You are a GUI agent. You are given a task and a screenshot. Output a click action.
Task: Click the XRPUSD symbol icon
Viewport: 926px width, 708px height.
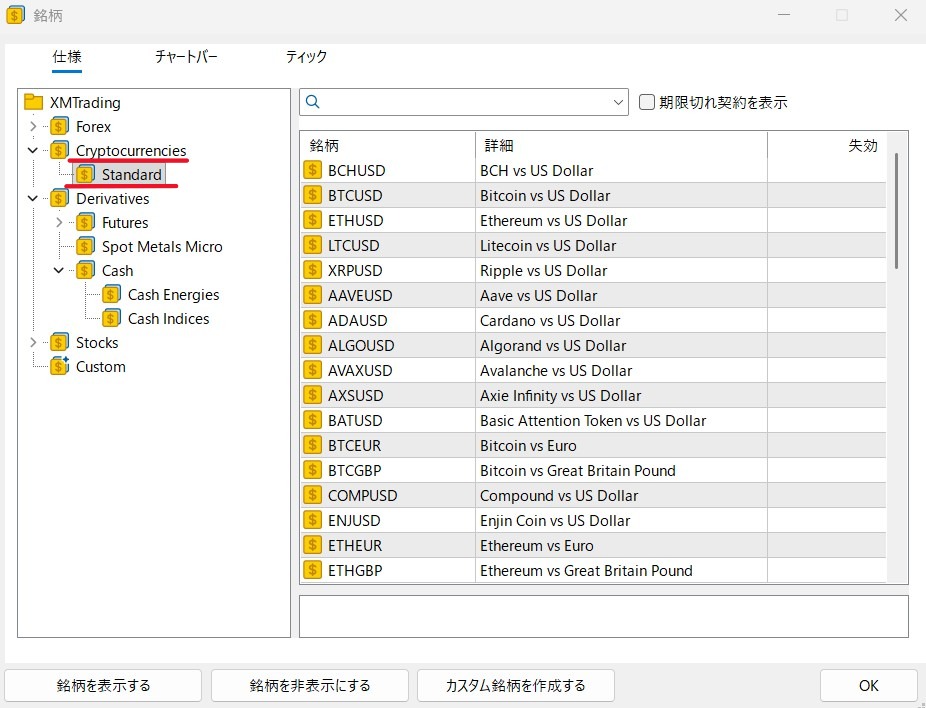point(312,270)
